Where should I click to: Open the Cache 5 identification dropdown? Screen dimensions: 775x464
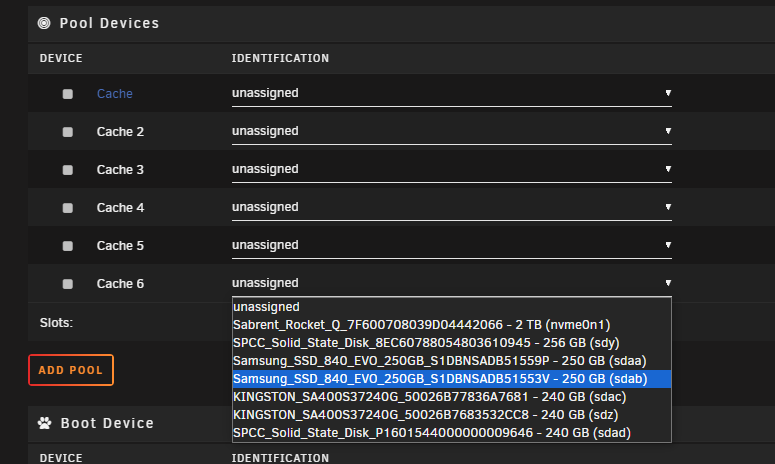[452, 246]
